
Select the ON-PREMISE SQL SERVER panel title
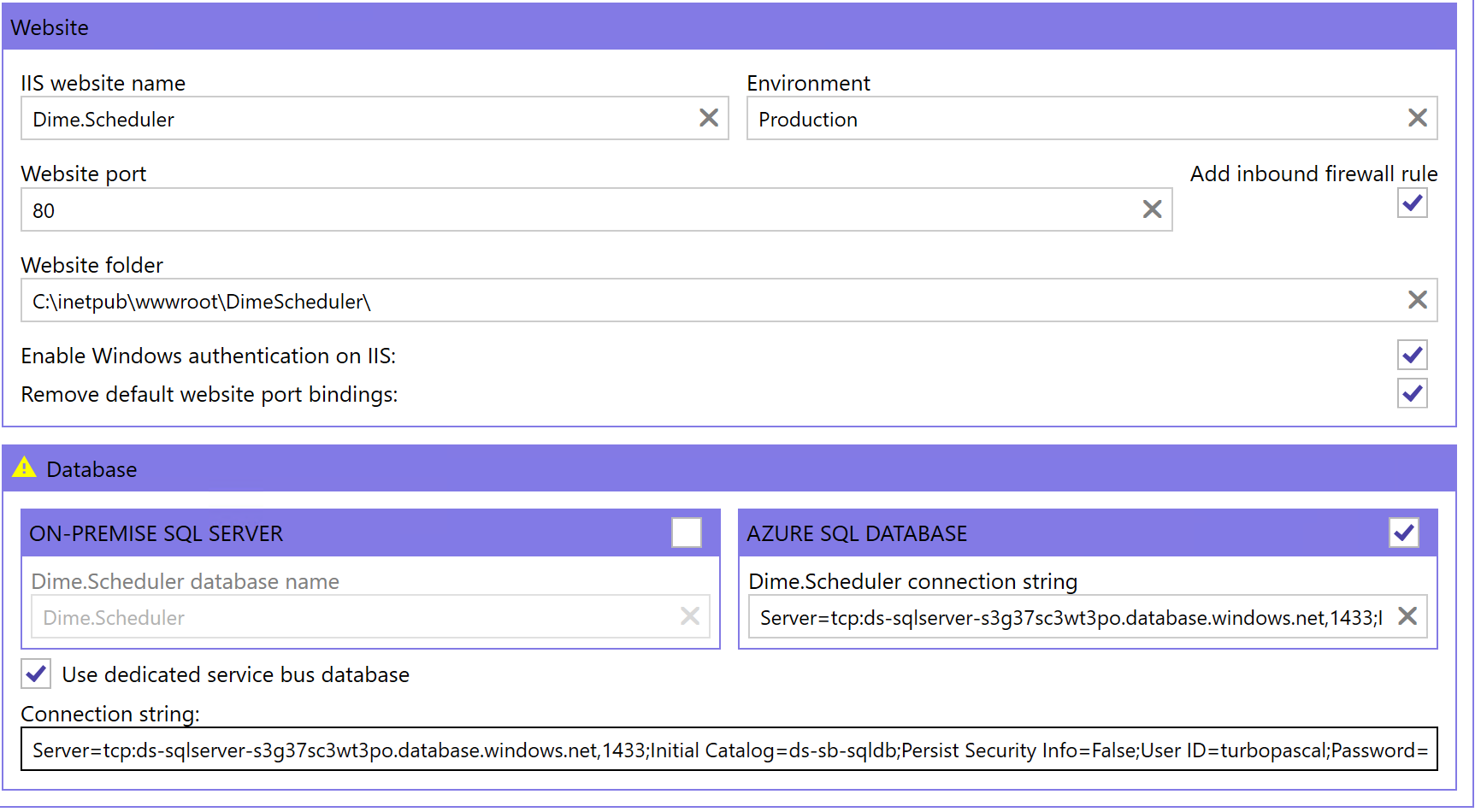point(156,533)
